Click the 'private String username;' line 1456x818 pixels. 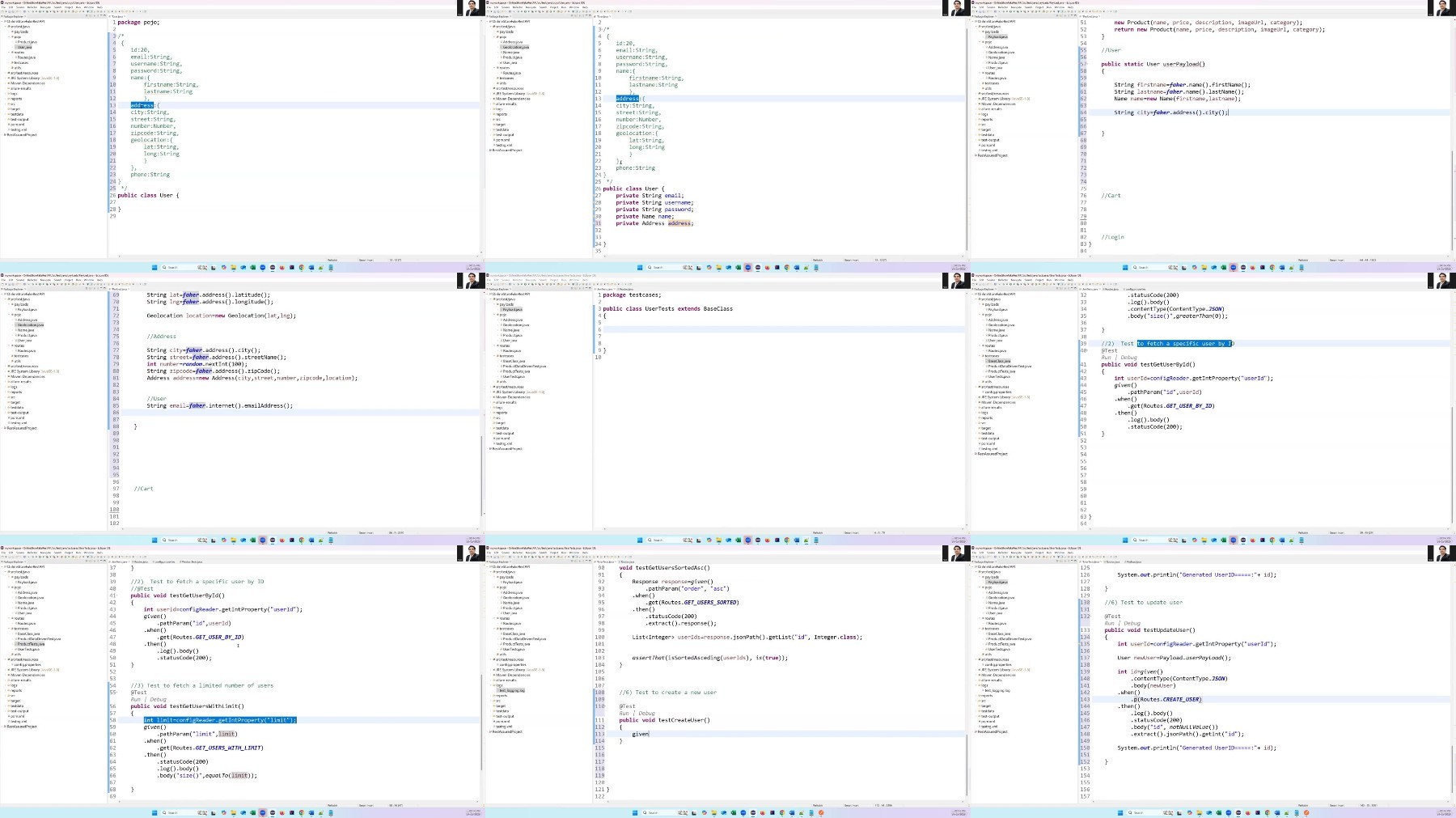click(654, 202)
